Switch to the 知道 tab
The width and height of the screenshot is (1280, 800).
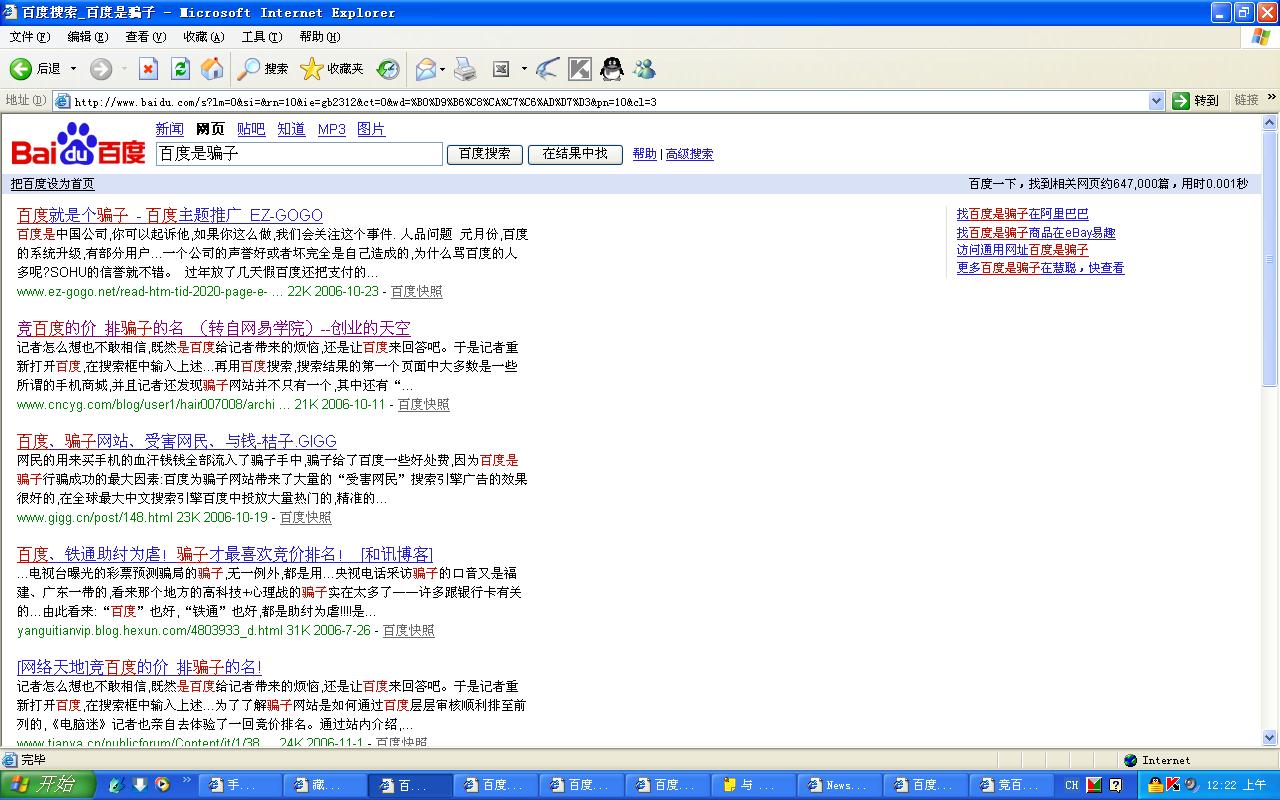pos(292,129)
